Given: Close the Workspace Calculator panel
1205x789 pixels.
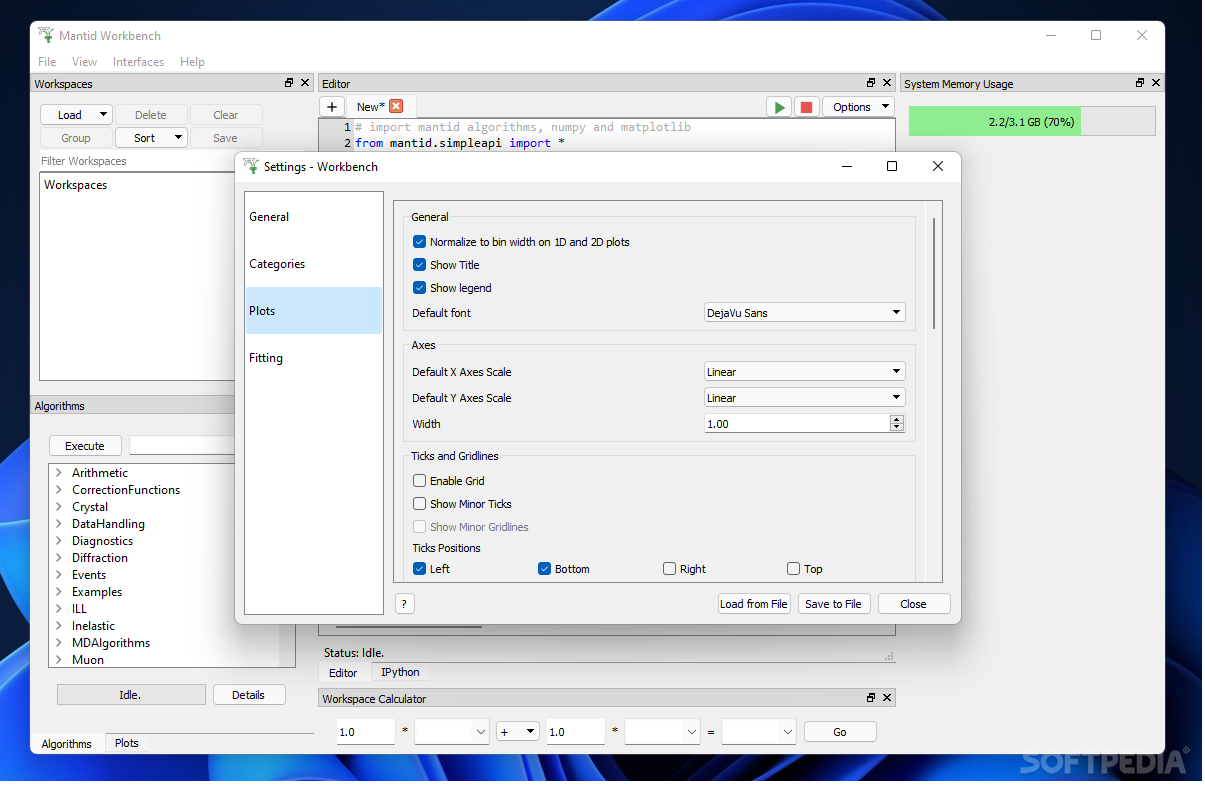Looking at the screenshot, I should pos(887,698).
